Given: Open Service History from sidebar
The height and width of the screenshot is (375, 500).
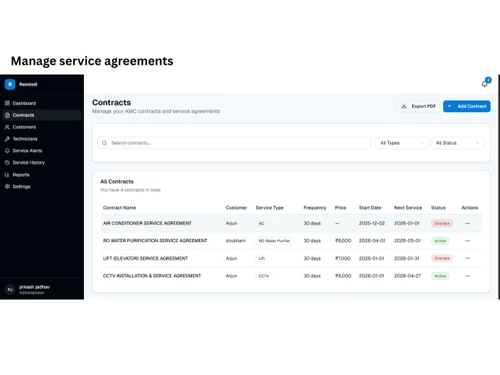Looking at the screenshot, I should pos(42,163).
